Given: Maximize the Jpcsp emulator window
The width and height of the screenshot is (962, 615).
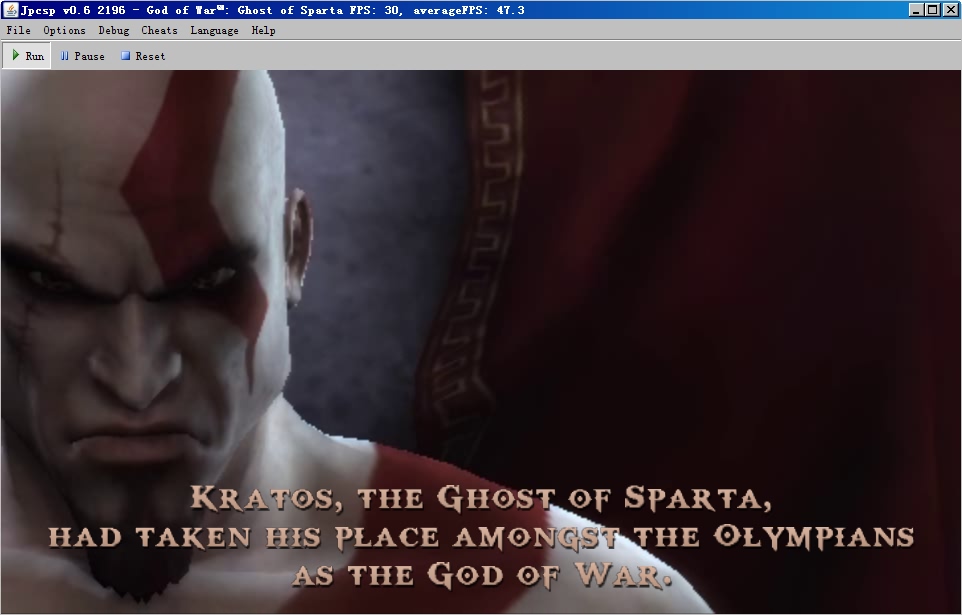Looking at the screenshot, I should point(933,10).
